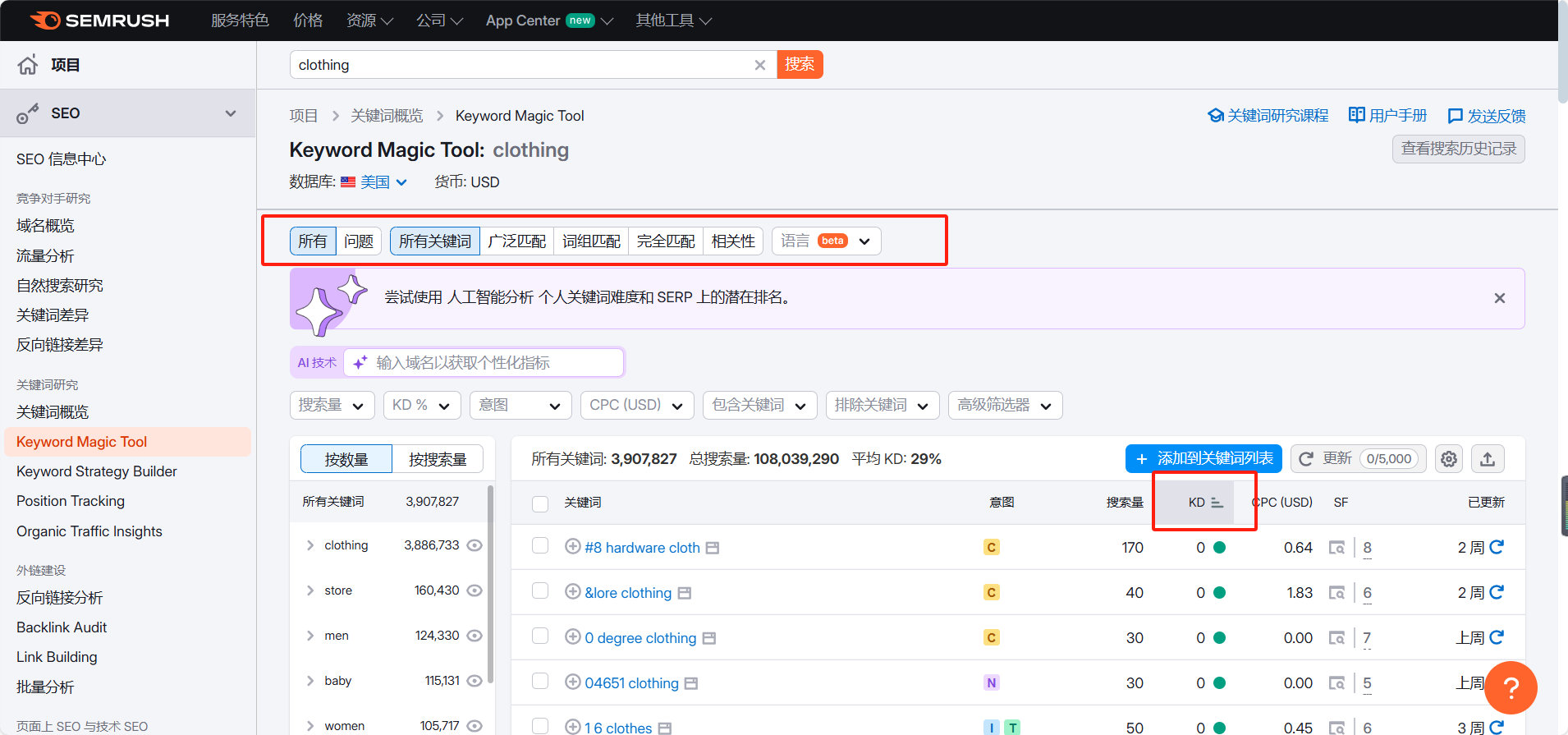Image resolution: width=1568 pixels, height=735 pixels.
Task: Open SERP view icon for &lore clothing
Action: [1336, 593]
